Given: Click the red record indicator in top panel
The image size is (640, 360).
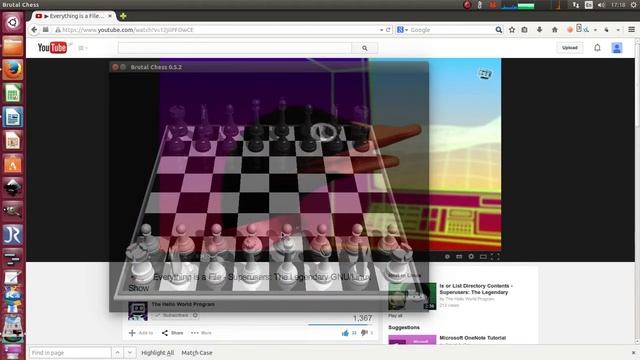Looking at the screenshot, I should (x=467, y=5).
